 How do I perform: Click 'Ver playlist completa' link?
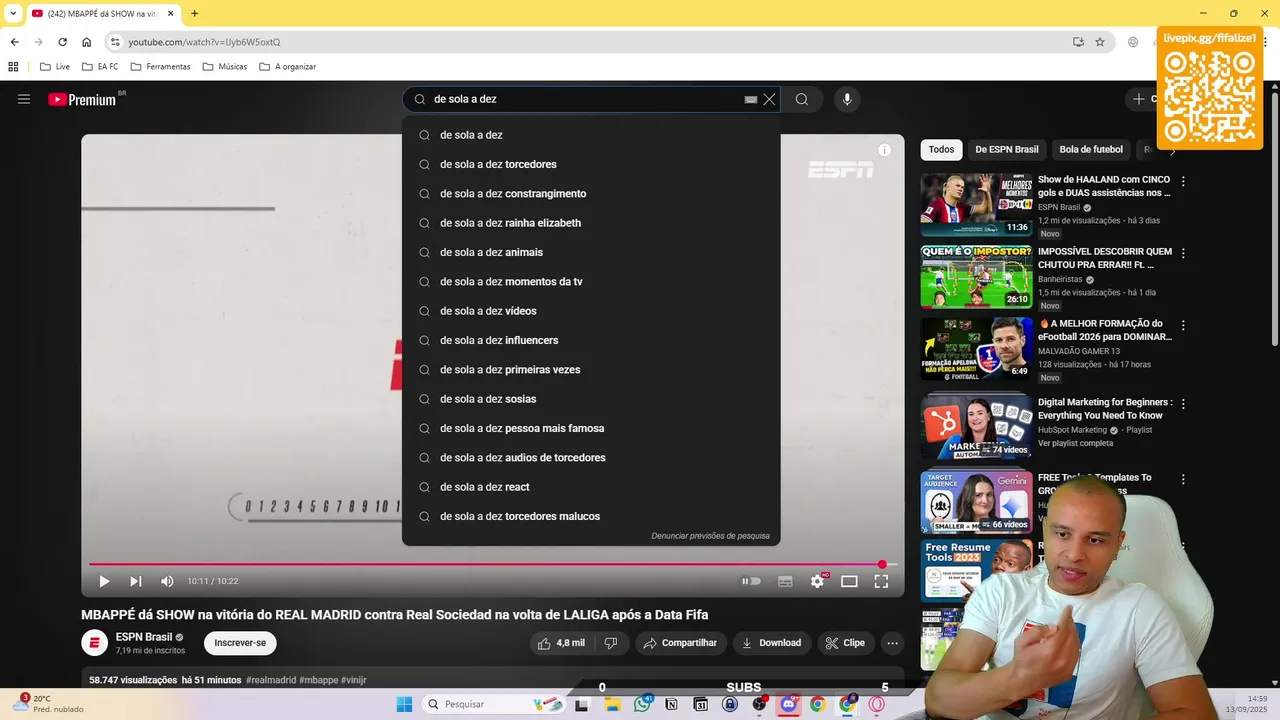coord(1075,443)
